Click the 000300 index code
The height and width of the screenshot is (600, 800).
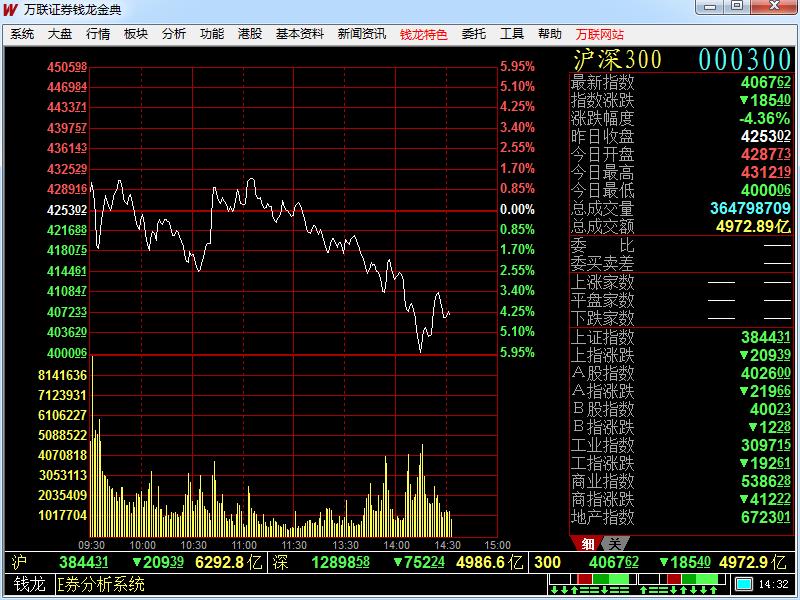coord(745,60)
